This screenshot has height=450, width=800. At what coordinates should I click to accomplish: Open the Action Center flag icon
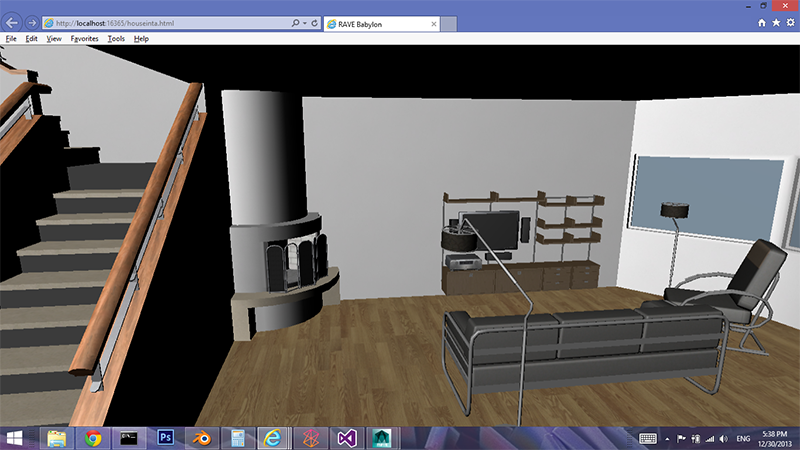pyautogui.click(x=681, y=439)
